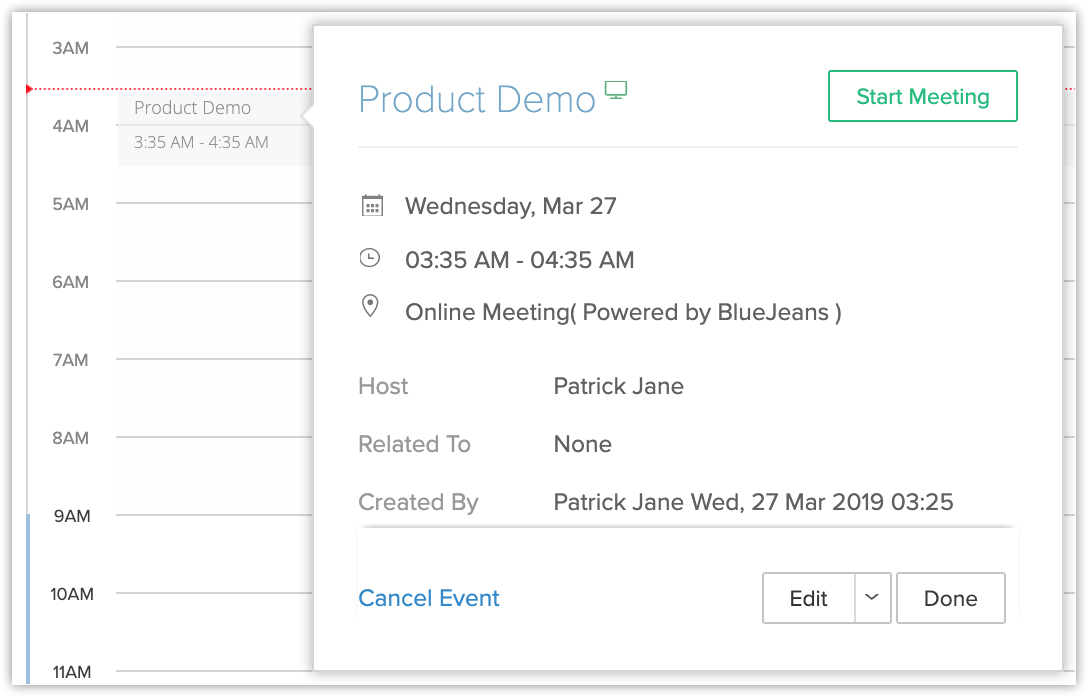
Task: Select the Wednesday, Mar 27 date text
Action: pos(511,206)
